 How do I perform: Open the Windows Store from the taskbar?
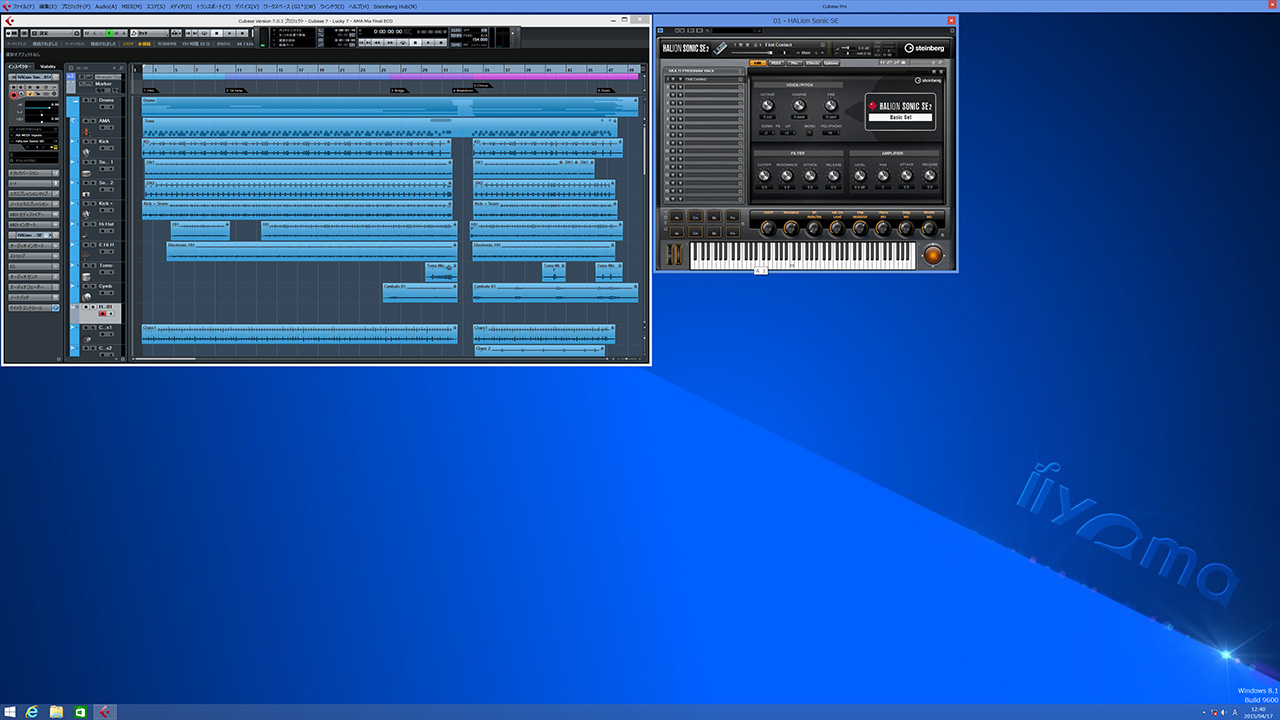coord(80,711)
